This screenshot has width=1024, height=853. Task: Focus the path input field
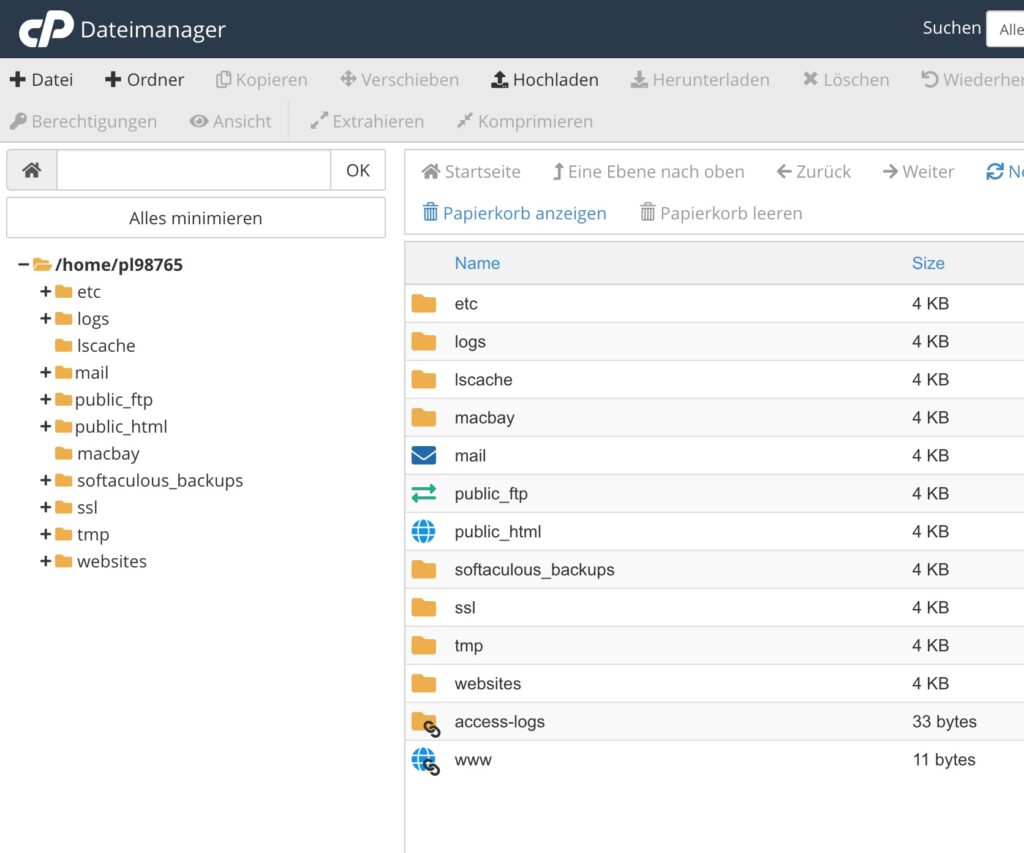click(x=194, y=170)
